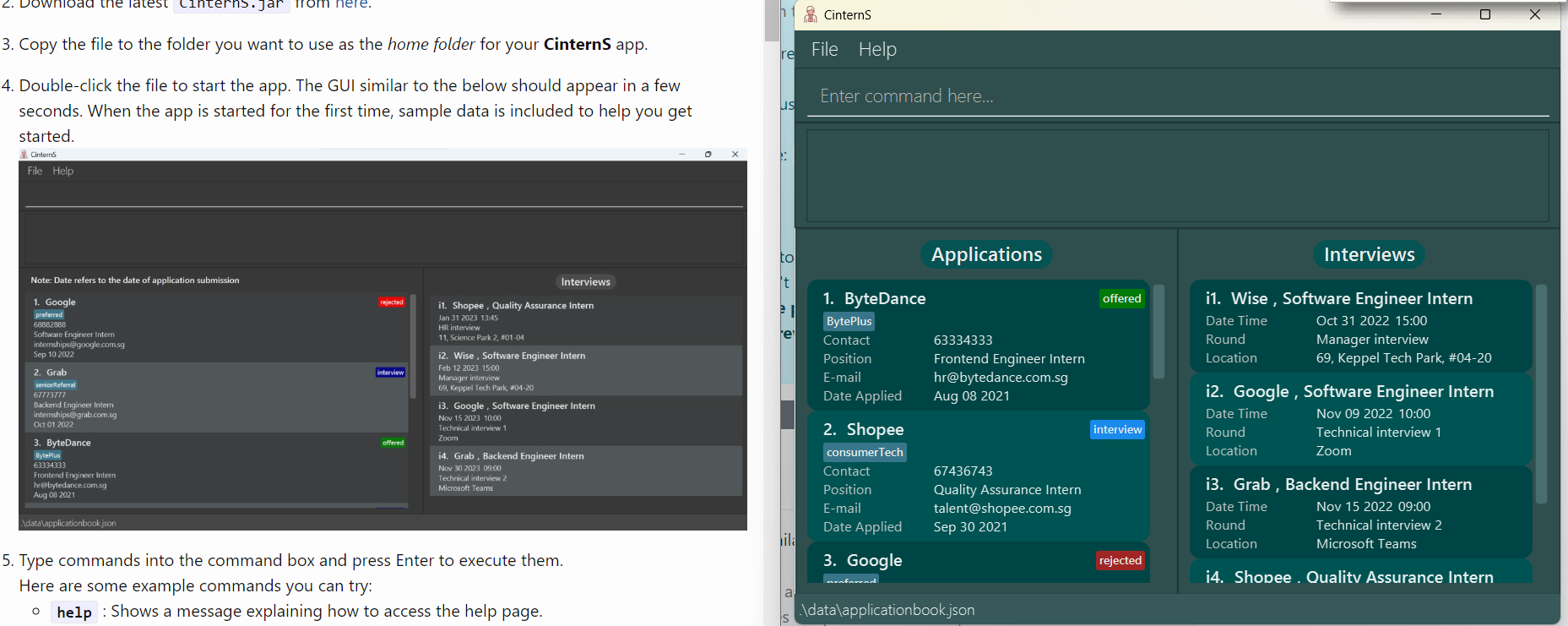The width and height of the screenshot is (1568, 626).
Task: Click the Aug 08 2021 date applied
Action: (971, 396)
